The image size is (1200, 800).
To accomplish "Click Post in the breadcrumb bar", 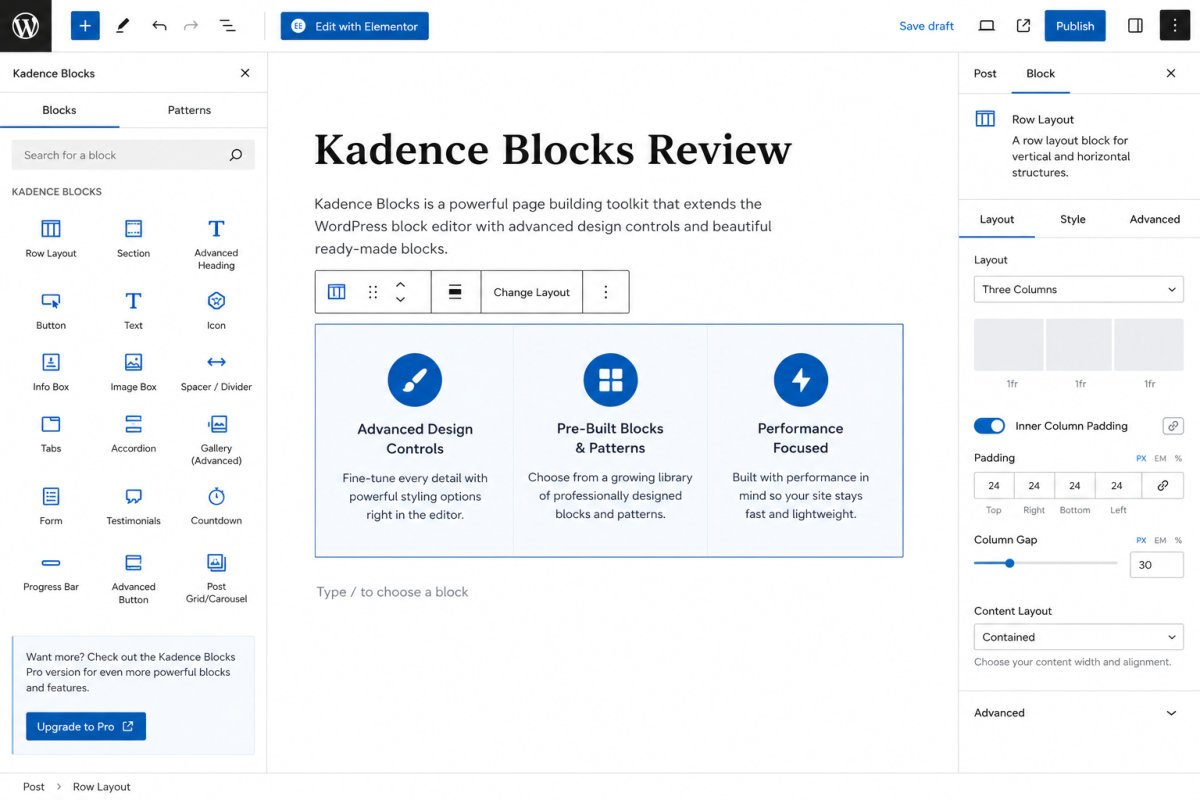I will coord(34,787).
